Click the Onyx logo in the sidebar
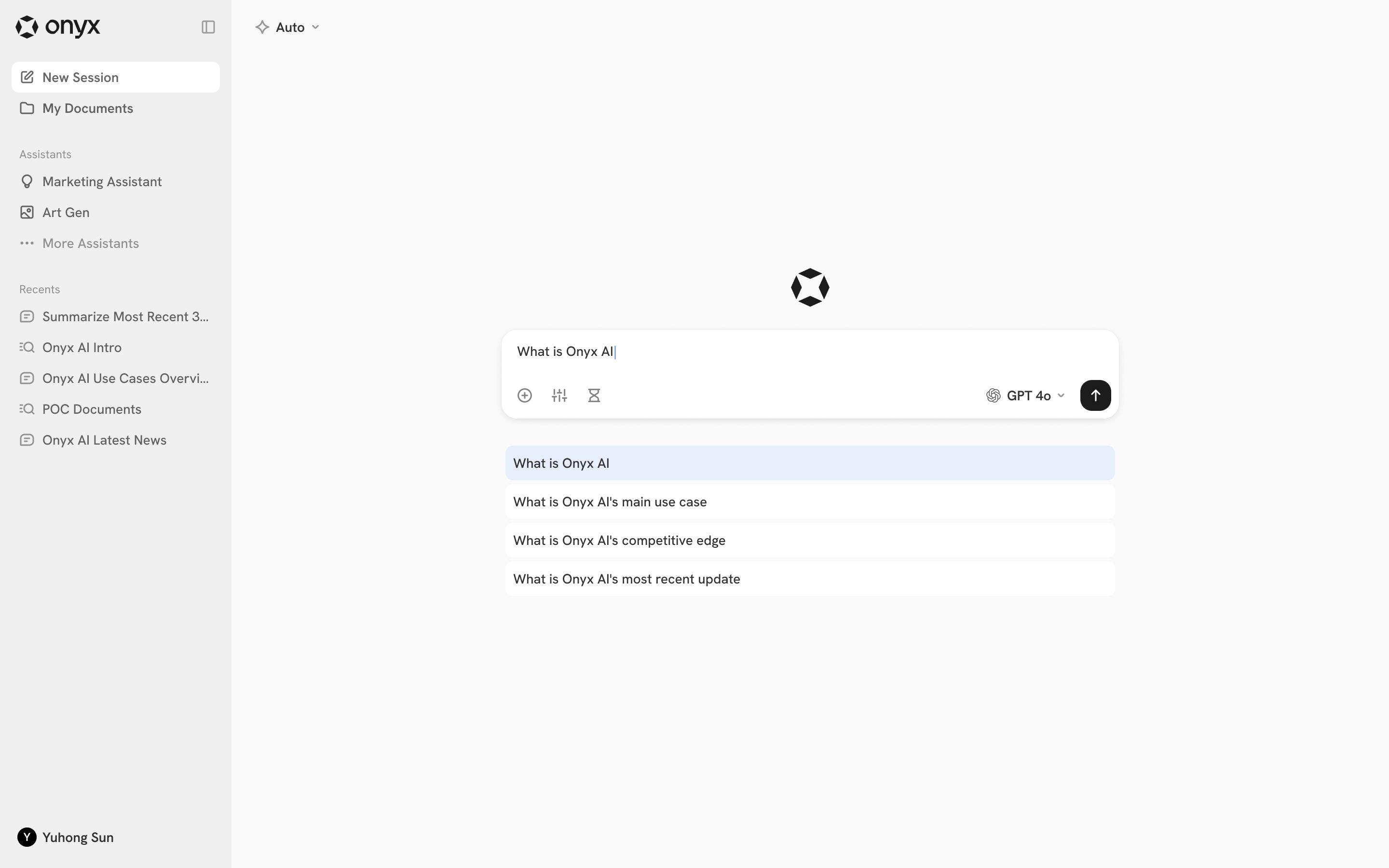Viewport: 1389px width, 868px height. pyautogui.click(x=58, y=27)
